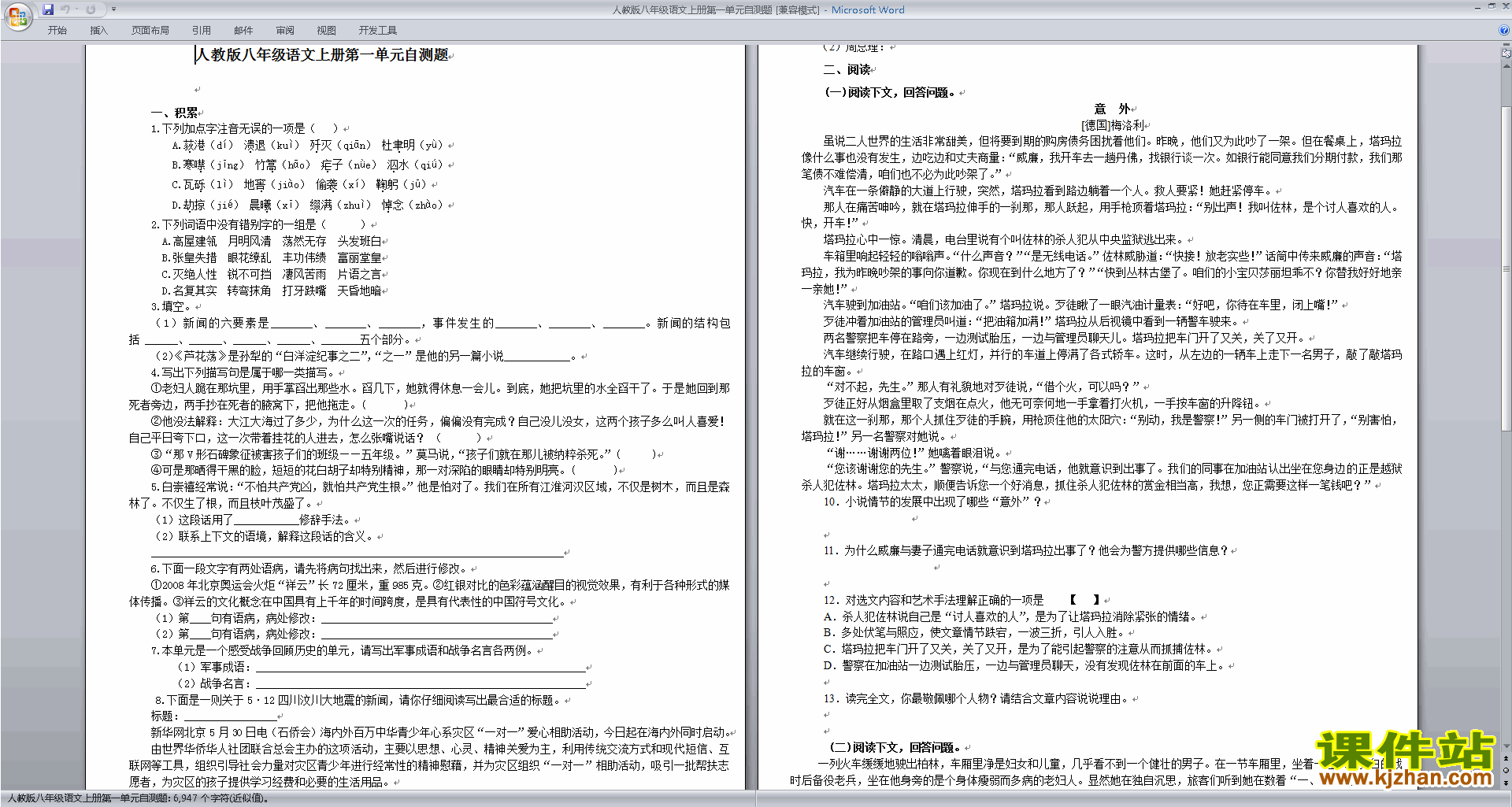Click the Redo icon in Quick Access
The height and width of the screenshot is (807, 1512).
click(x=91, y=9)
